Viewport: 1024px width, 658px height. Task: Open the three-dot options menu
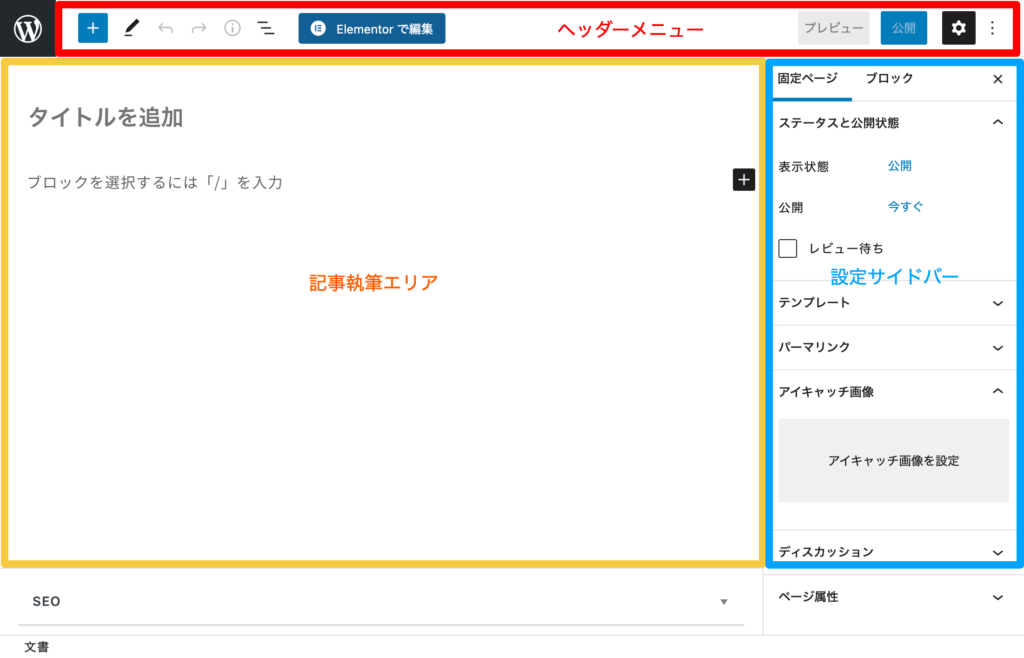coord(992,28)
